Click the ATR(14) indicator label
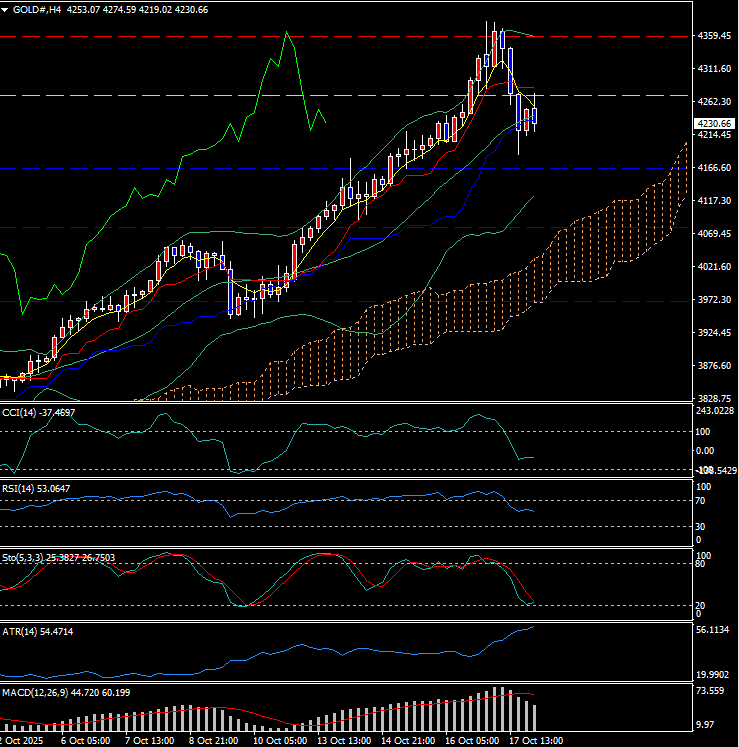739x747 pixels. pyautogui.click(x=18, y=632)
